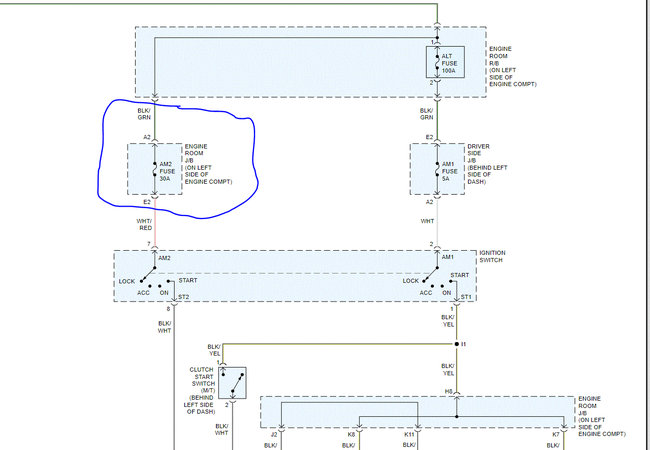Image resolution: width=650 pixels, height=450 pixels.
Task: Select the ST1 terminal label
Action: click(x=466, y=297)
